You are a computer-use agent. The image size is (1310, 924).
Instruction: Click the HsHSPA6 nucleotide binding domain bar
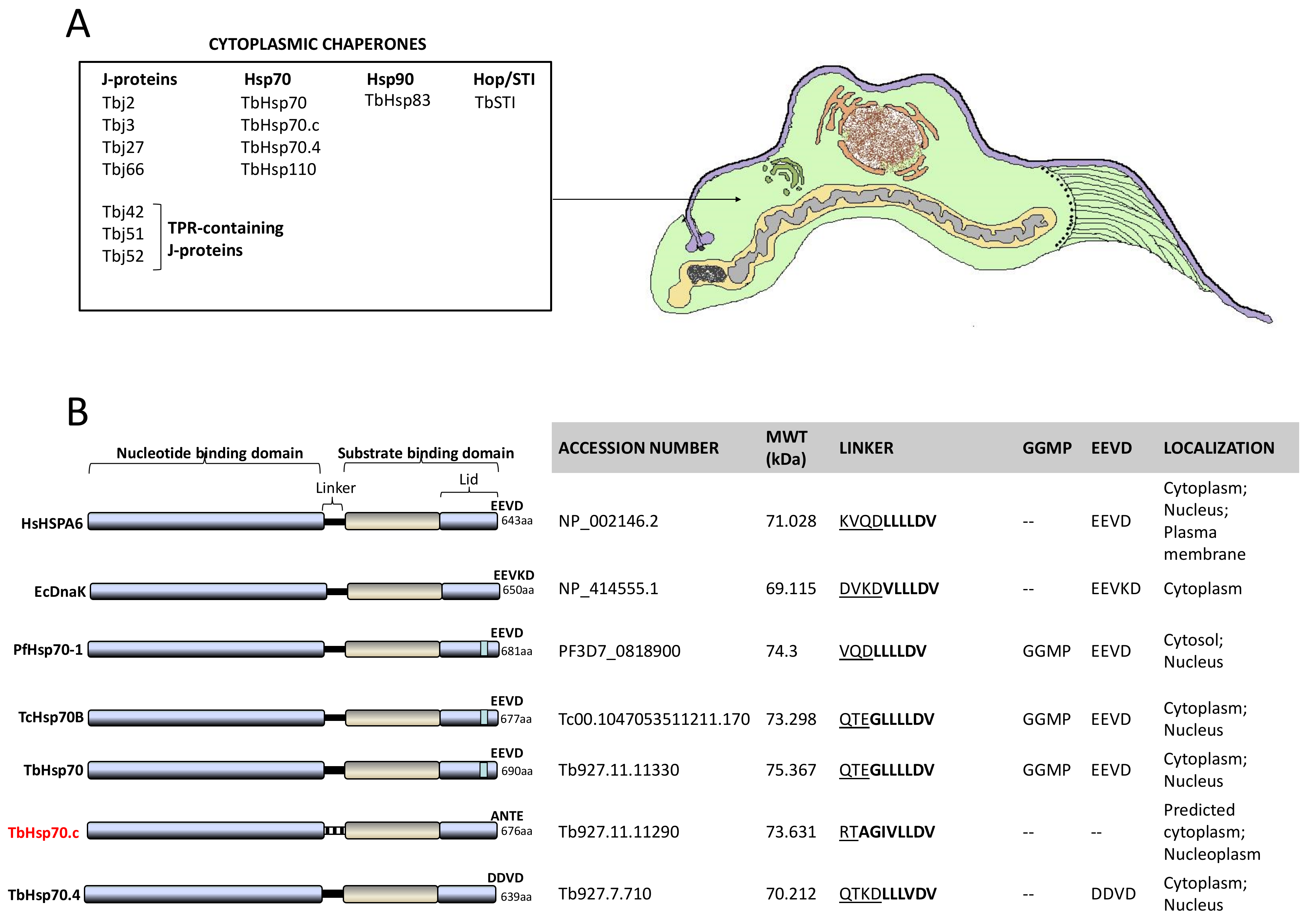click(x=206, y=521)
